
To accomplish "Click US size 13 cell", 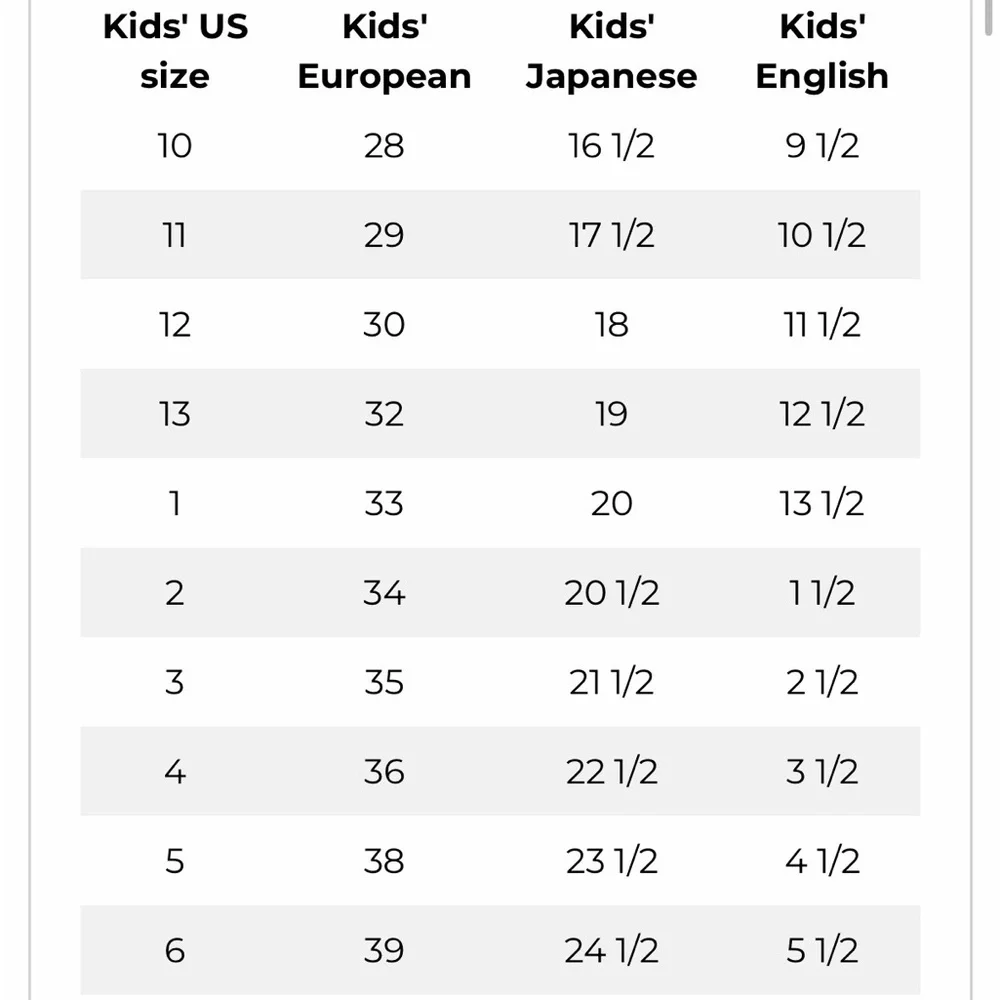I will [x=175, y=413].
